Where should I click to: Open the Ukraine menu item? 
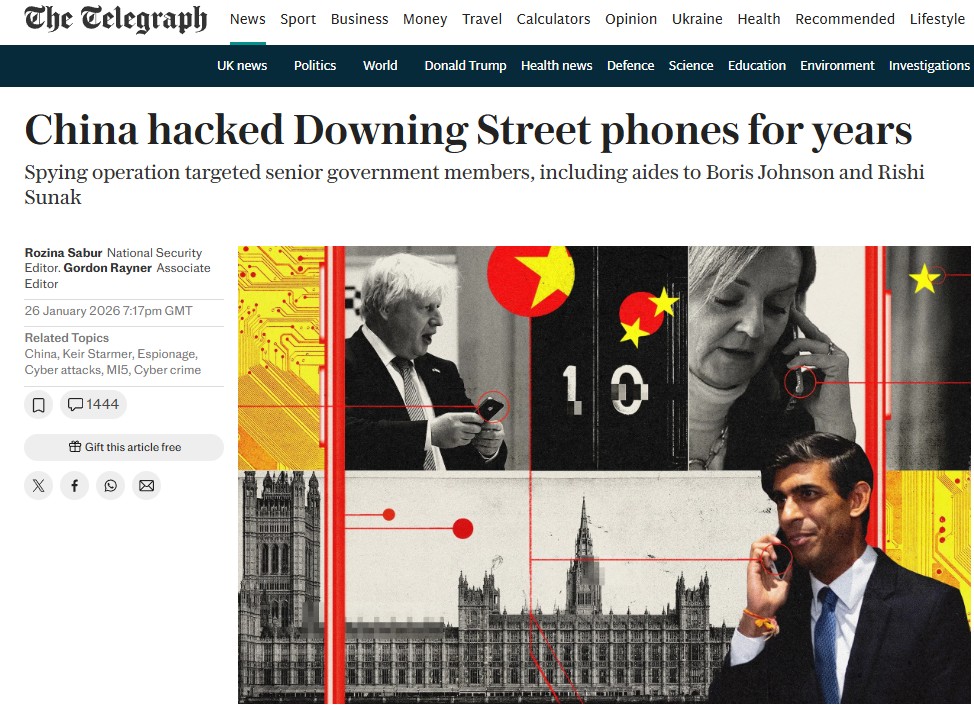[697, 19]
